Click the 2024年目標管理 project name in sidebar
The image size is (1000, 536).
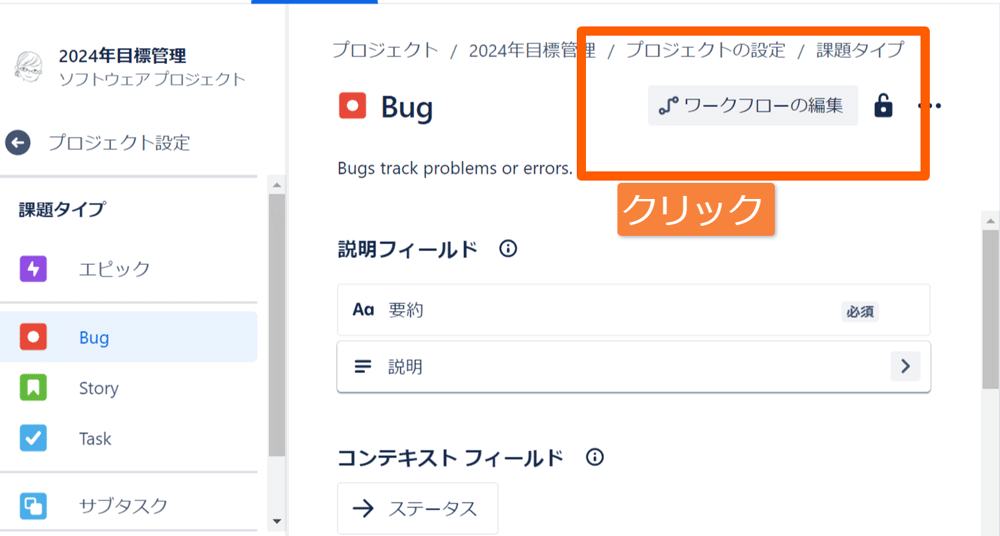click(x=122, y=56)
